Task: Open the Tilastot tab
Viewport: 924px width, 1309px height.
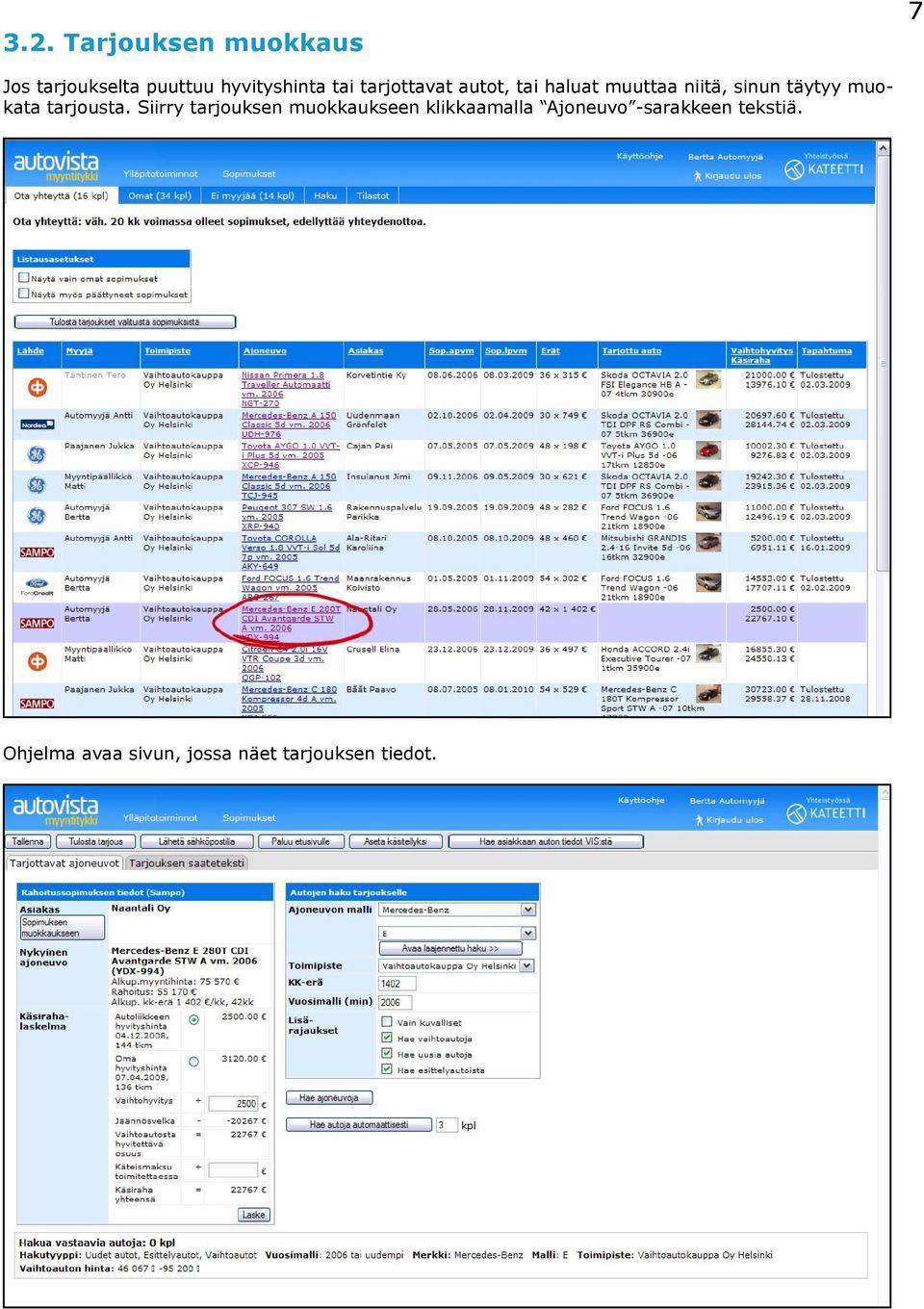Action: (373, 195)
